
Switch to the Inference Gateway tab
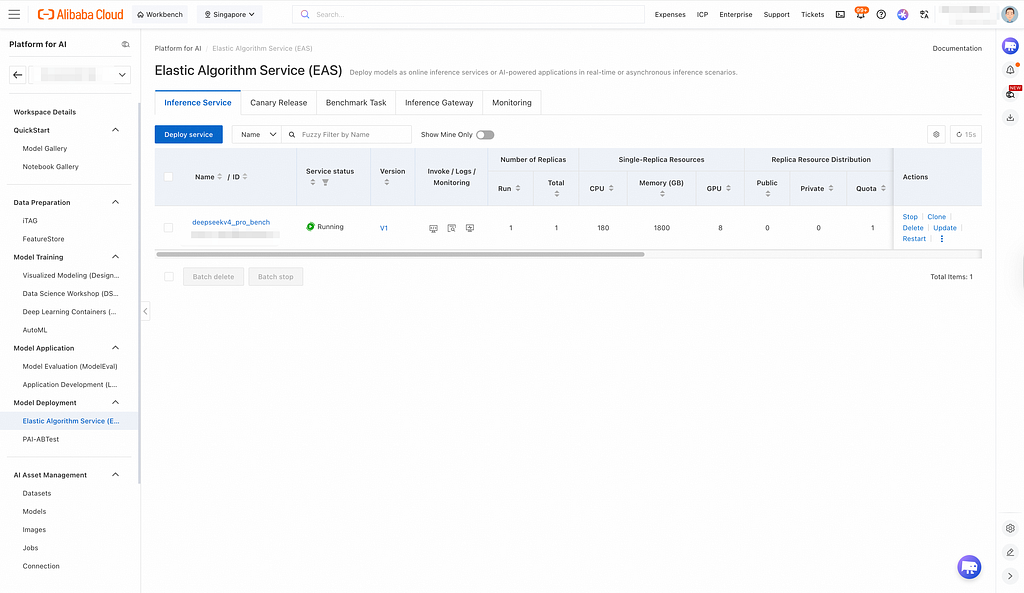439,103
